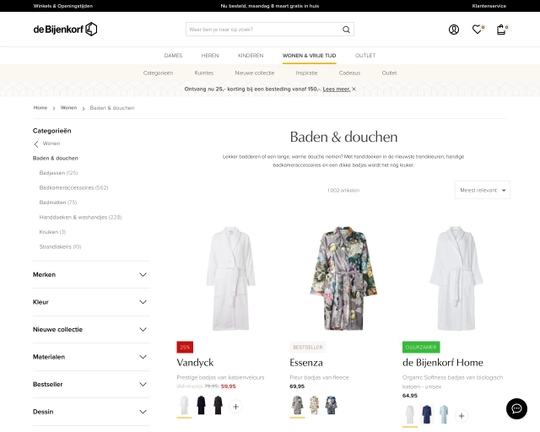The image size is (540, 432).
Task: Click the BESTSELLER badge on Essenza
Action: [308, 347]
